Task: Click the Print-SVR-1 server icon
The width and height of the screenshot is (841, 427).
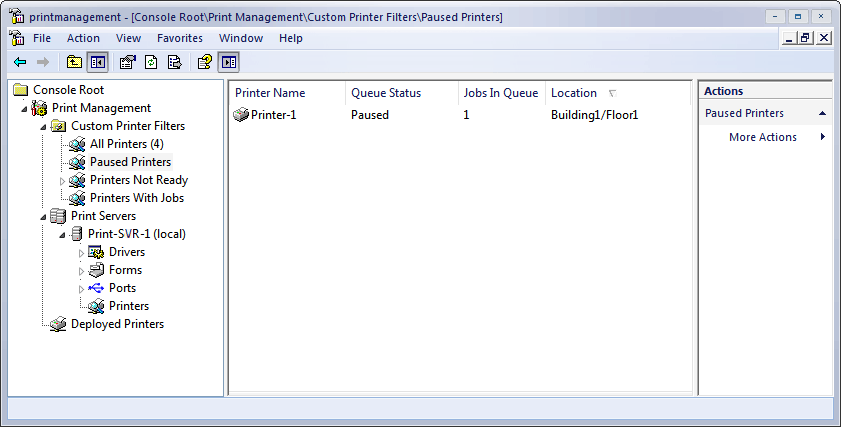Action: (77, 234)
